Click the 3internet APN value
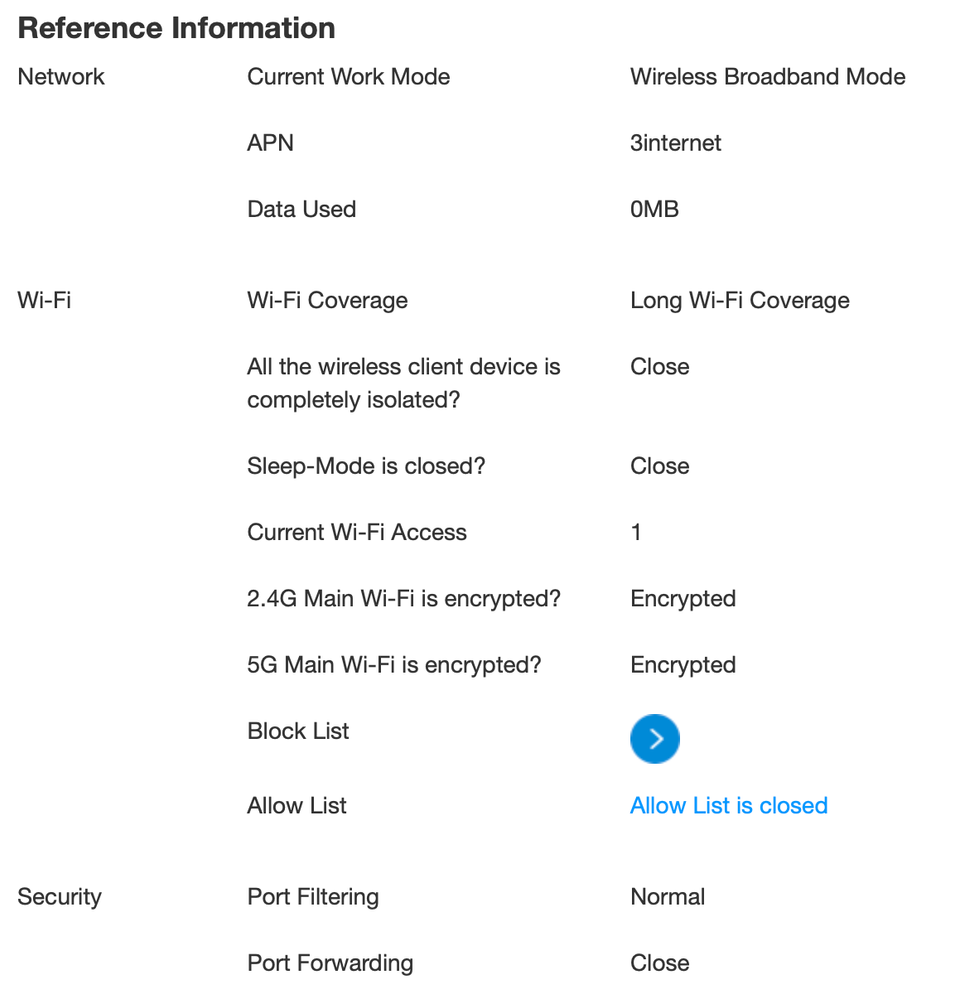The width and height of the screenshot is (979, 999). [675, 143]
